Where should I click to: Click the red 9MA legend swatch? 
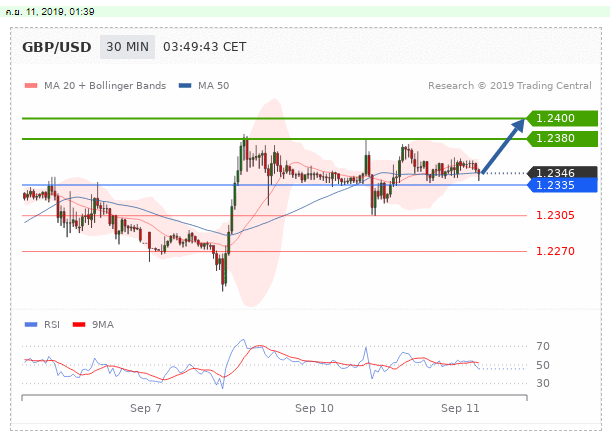click(79, 324)
